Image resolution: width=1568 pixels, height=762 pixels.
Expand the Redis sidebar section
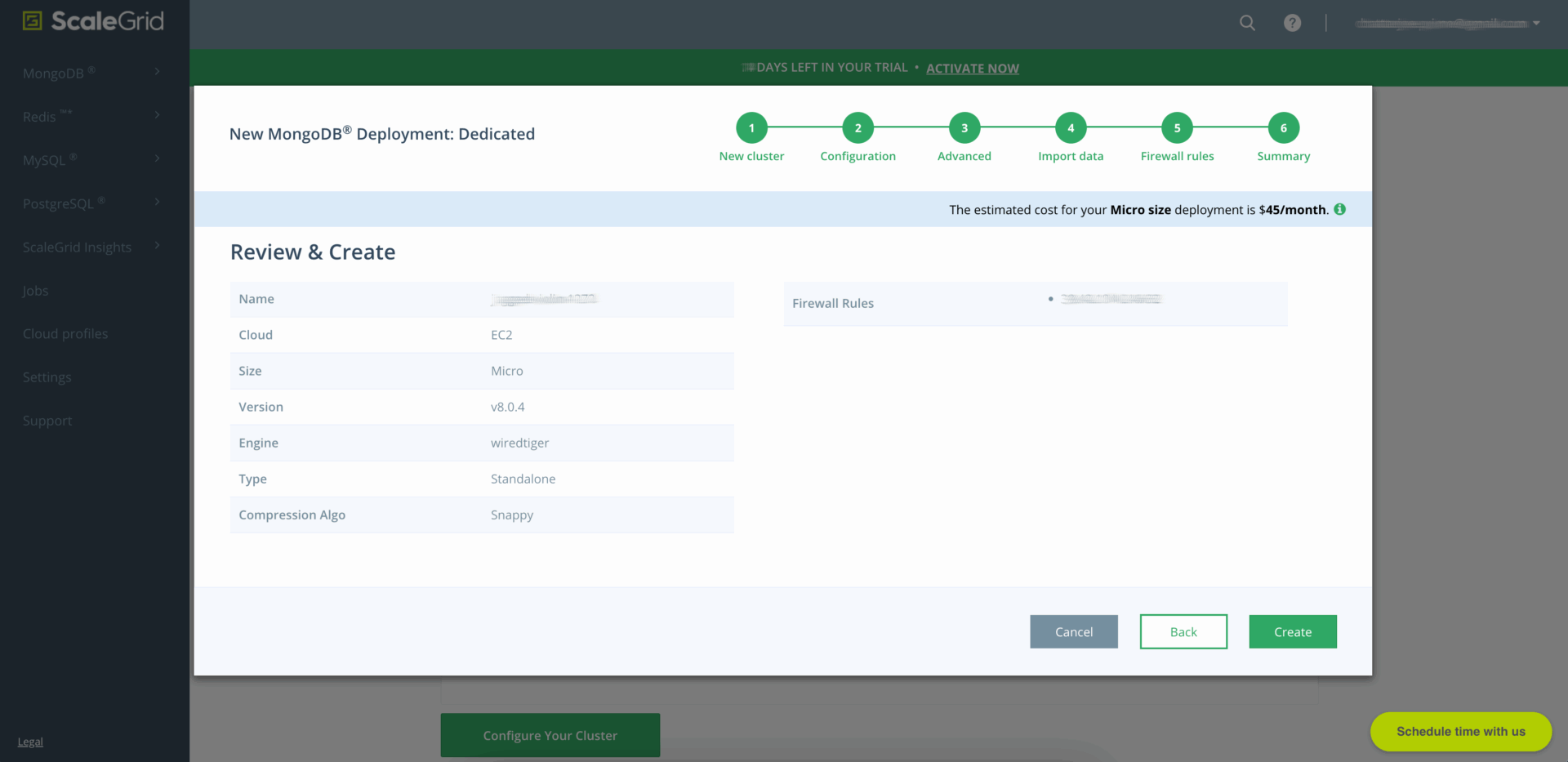pos(91,116)
